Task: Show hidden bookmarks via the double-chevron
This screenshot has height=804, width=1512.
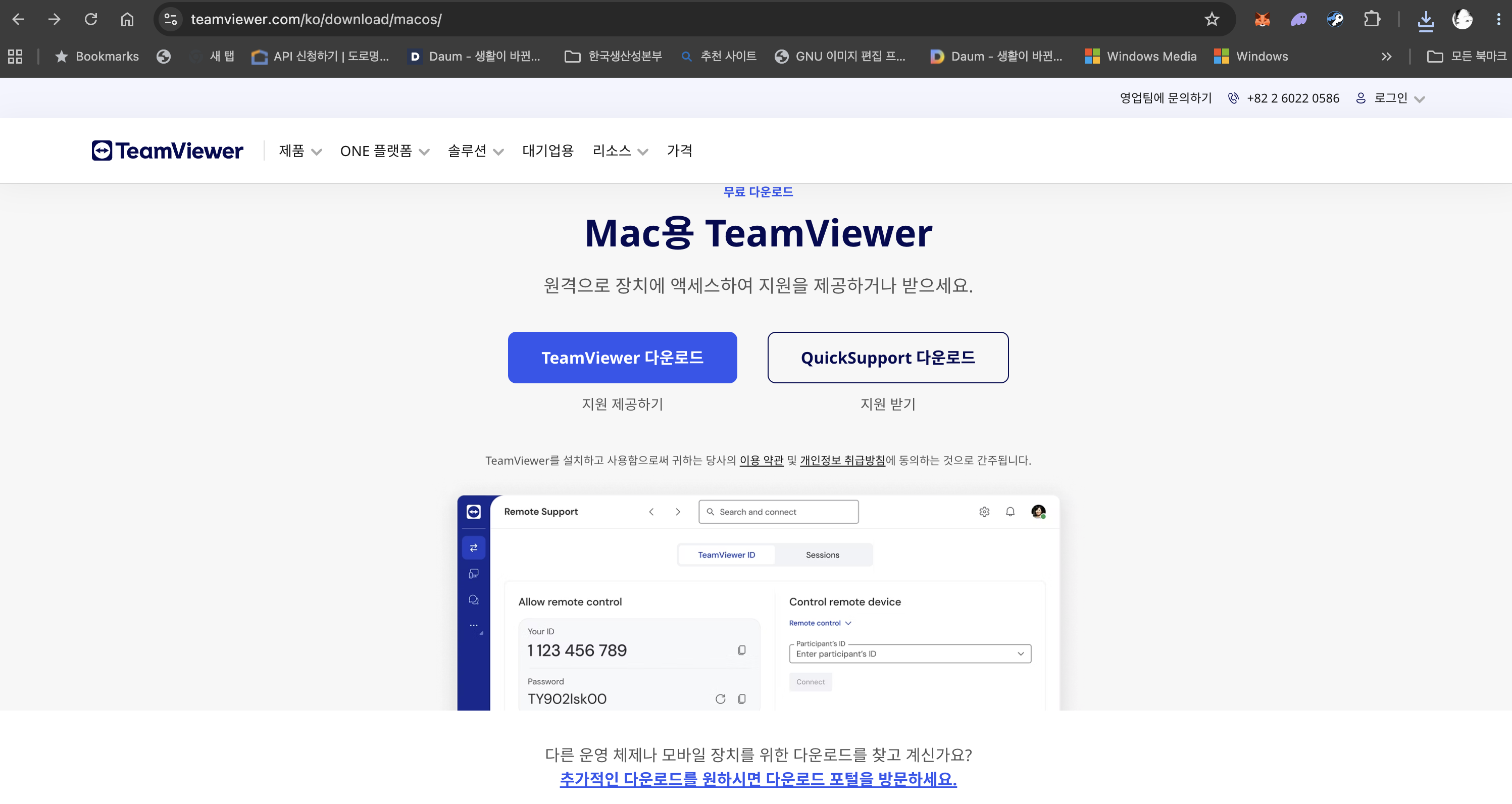Action: (x=1386, y=57)
